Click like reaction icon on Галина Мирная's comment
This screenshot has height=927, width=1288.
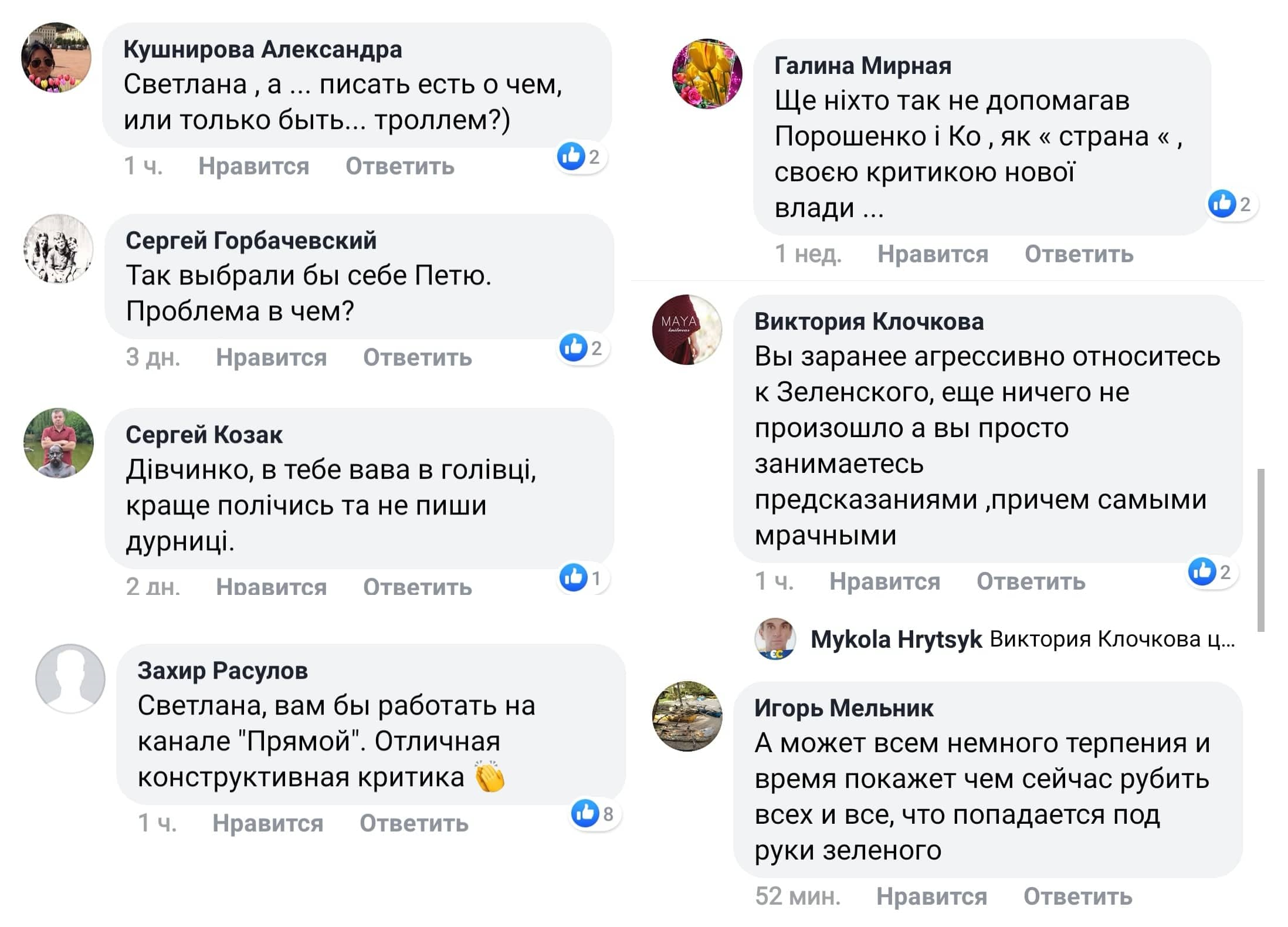[1222, 204]
